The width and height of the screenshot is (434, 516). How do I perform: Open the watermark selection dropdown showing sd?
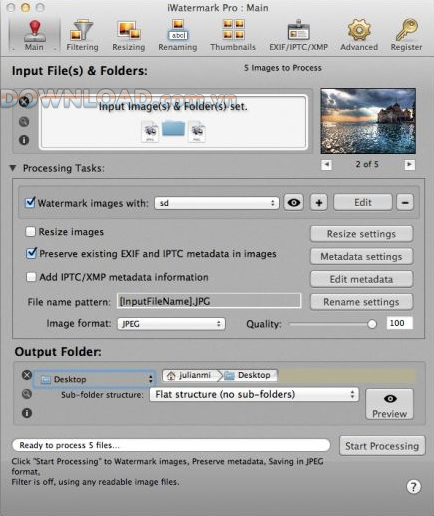pyautogui.click(x=217, y=203)
